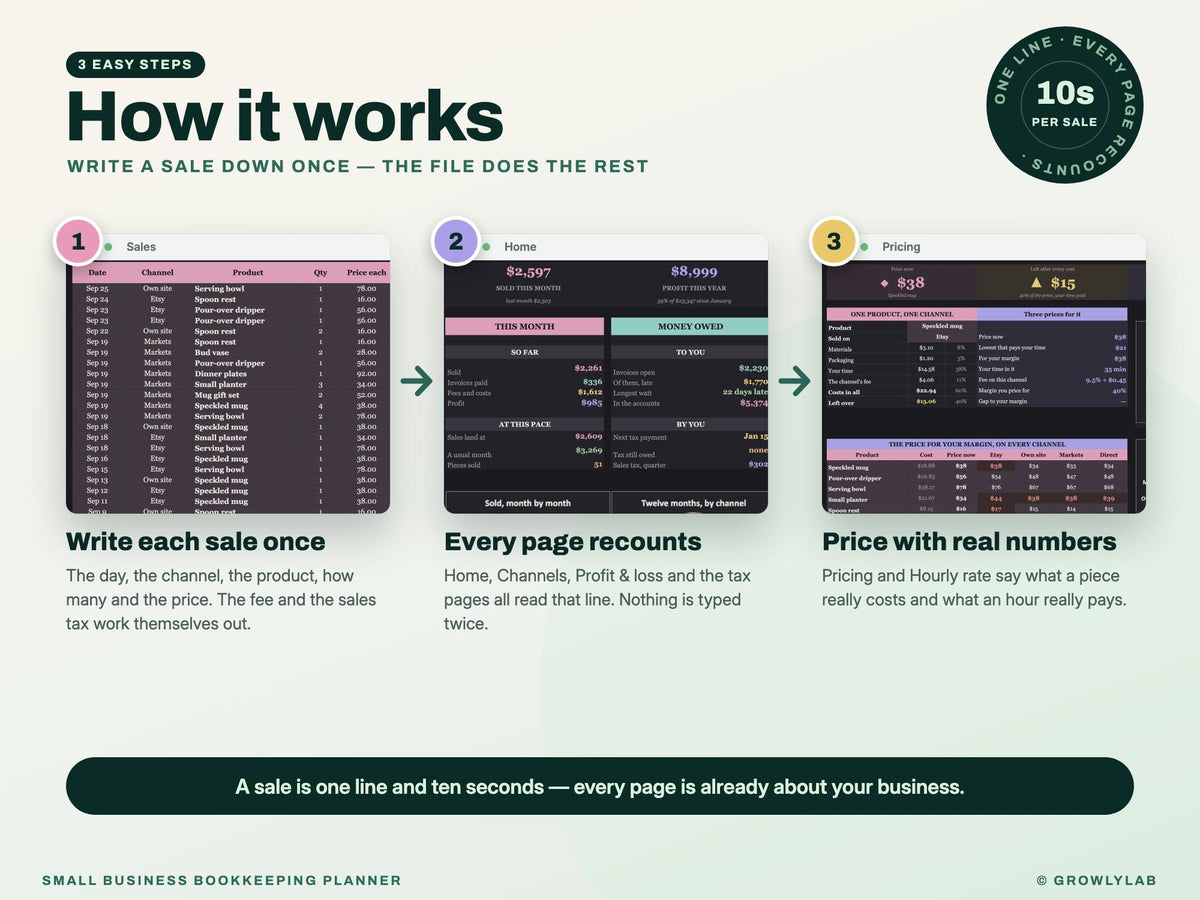This screenshot has height=900, width=1200.
Task: Click the 'Every page recounts' heading
Action: [x=573, y=542]
